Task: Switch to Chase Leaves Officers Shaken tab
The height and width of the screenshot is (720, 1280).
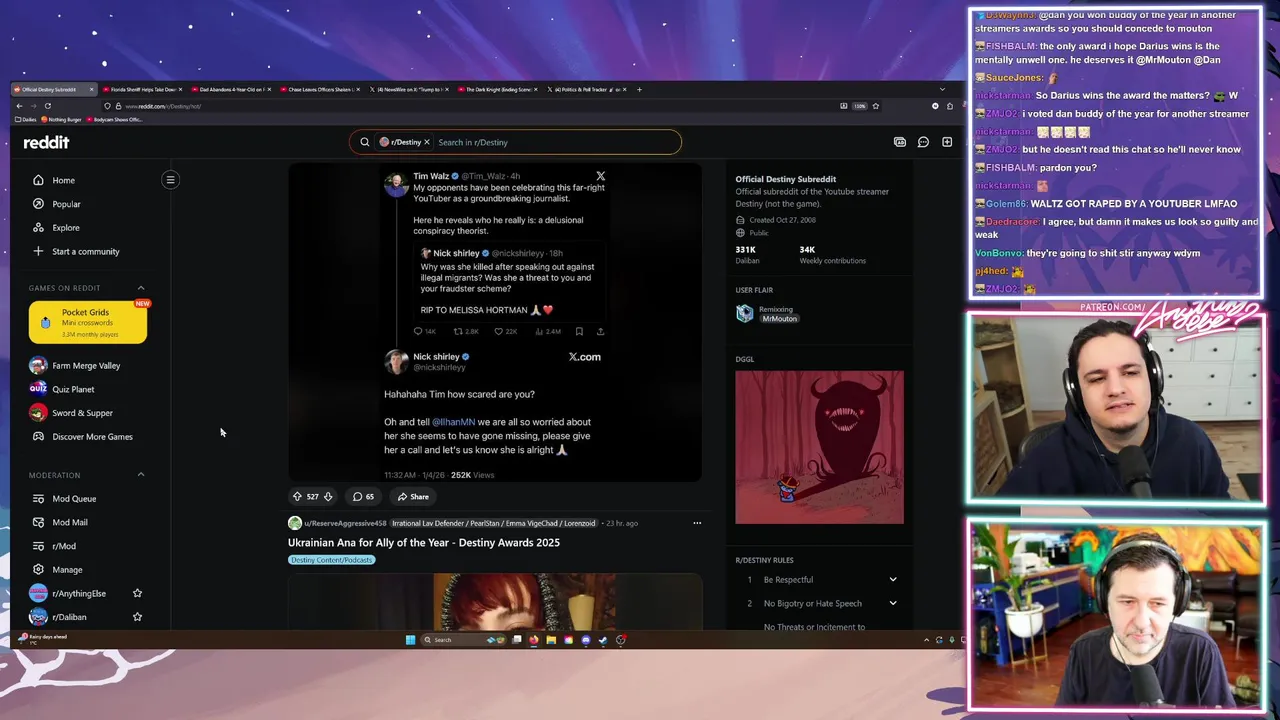Action: click(320, 89)
